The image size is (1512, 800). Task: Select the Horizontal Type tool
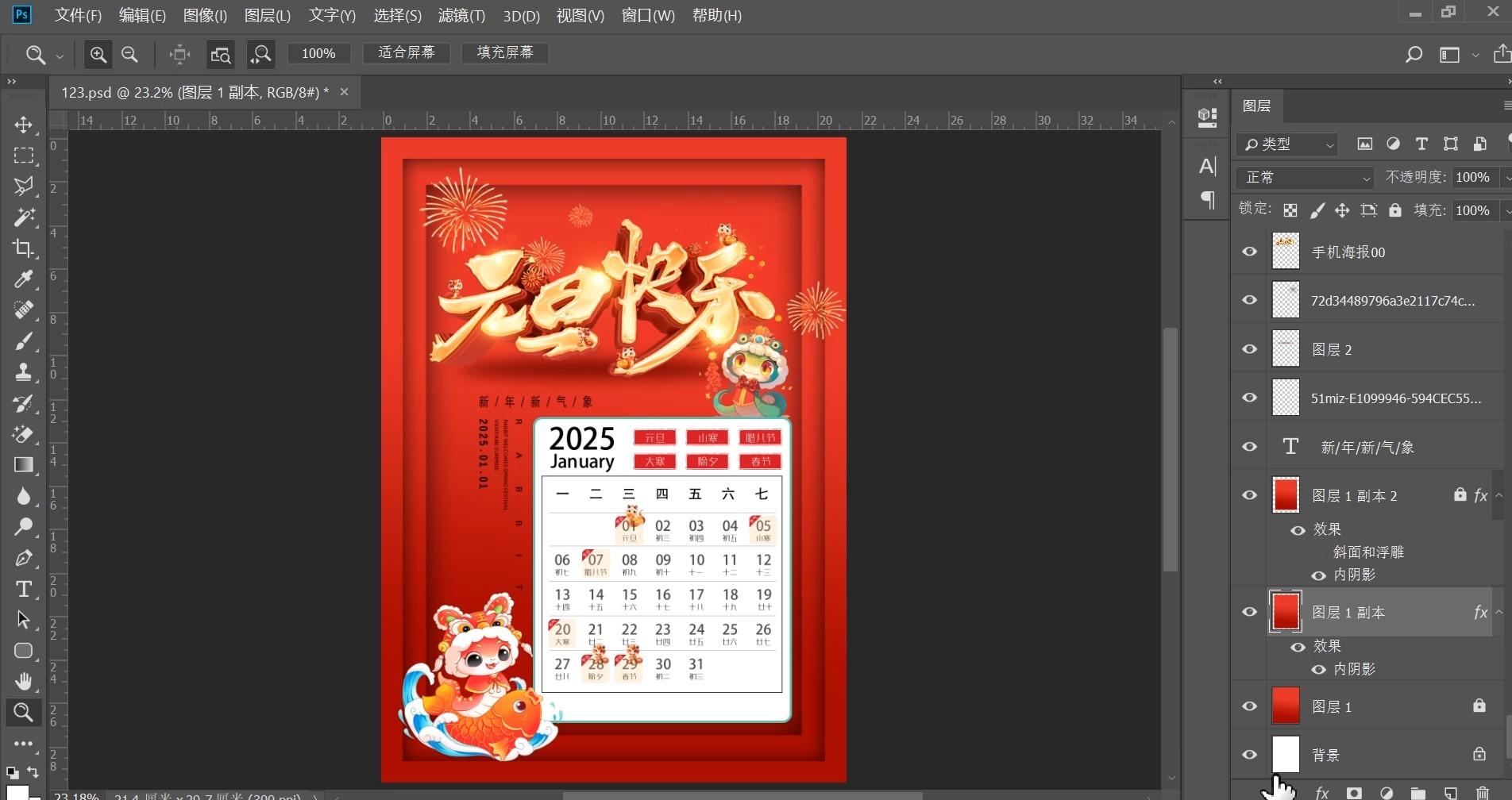pyautogui.click(x=23, y=589)
